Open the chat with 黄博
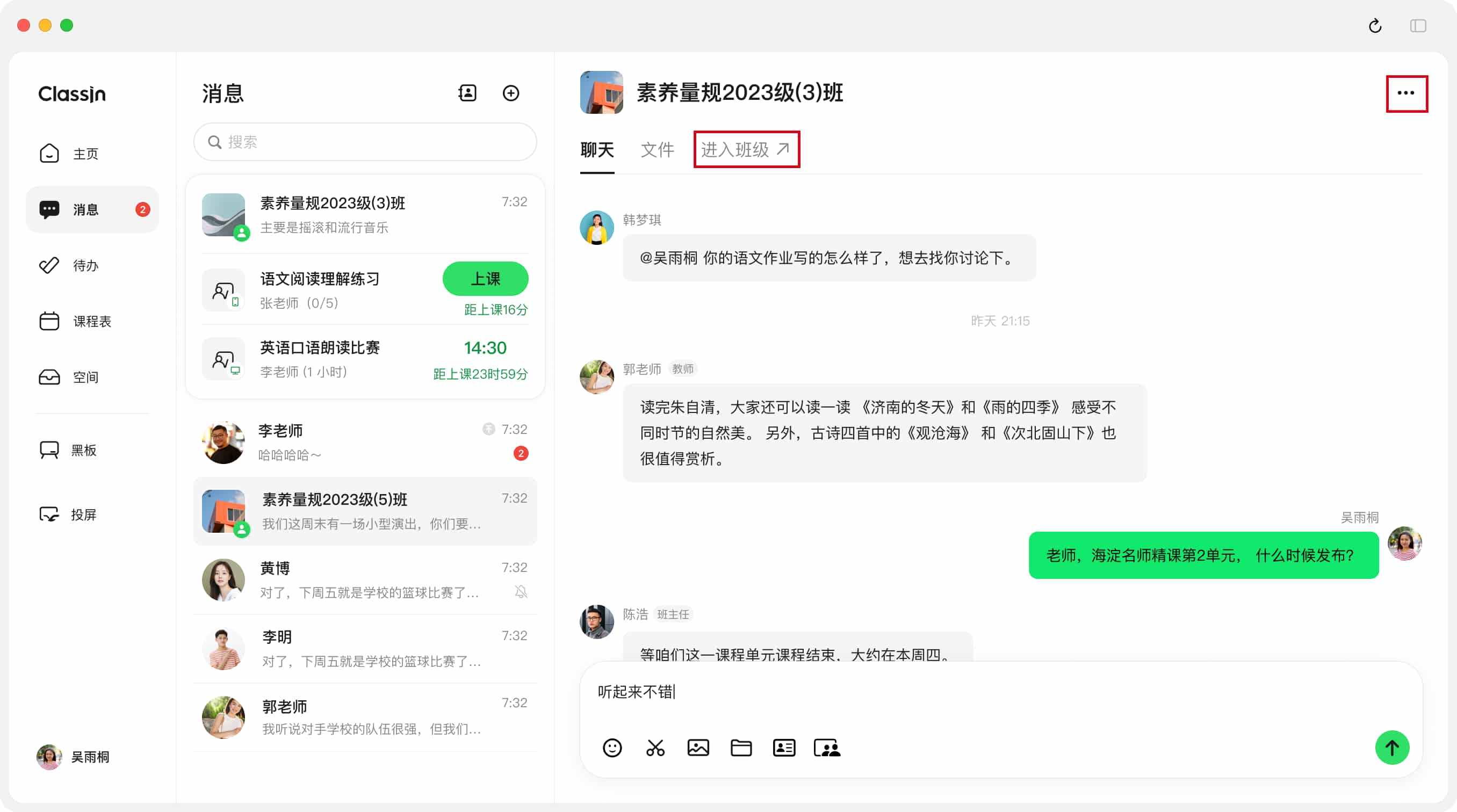 pos(365,580)
